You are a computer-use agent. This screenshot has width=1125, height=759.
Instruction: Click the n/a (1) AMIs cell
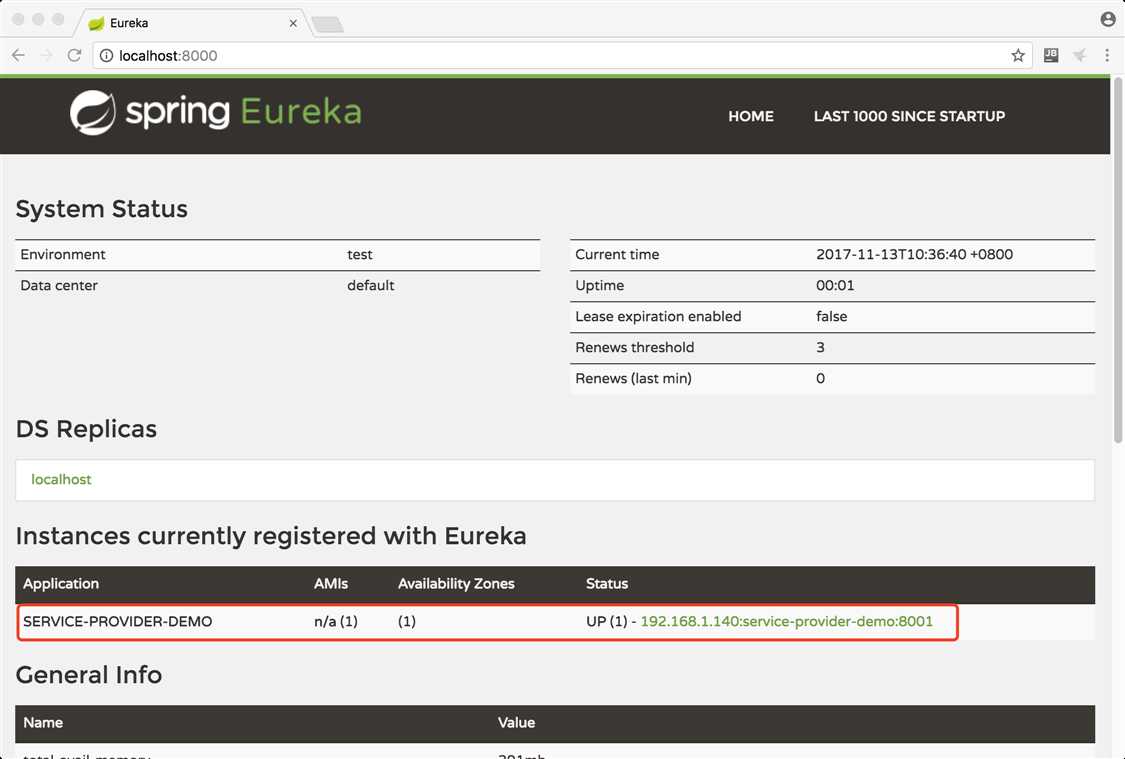(x=336, y=621)
